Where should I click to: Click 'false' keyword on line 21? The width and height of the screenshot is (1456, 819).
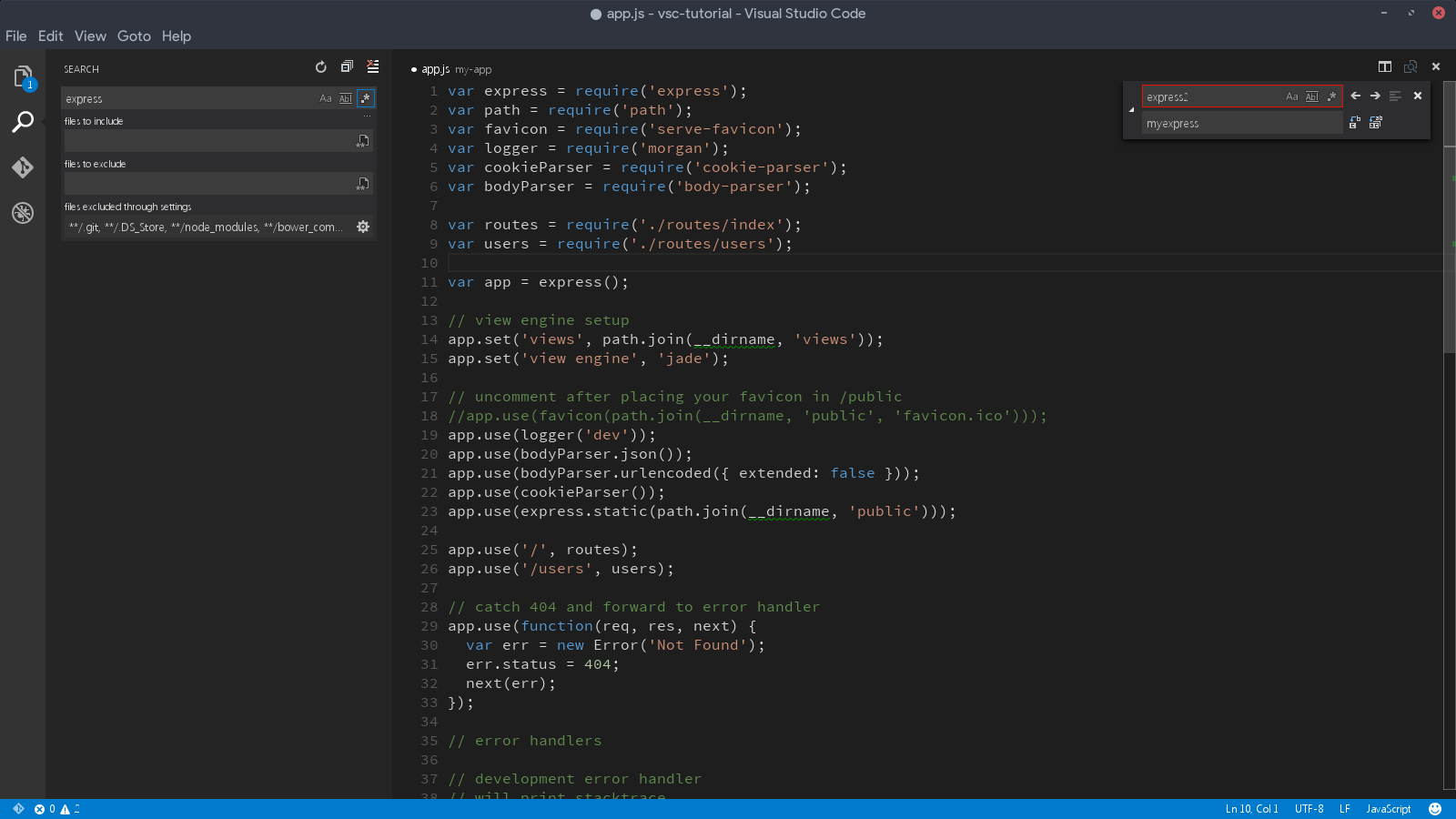click(852, 473)
